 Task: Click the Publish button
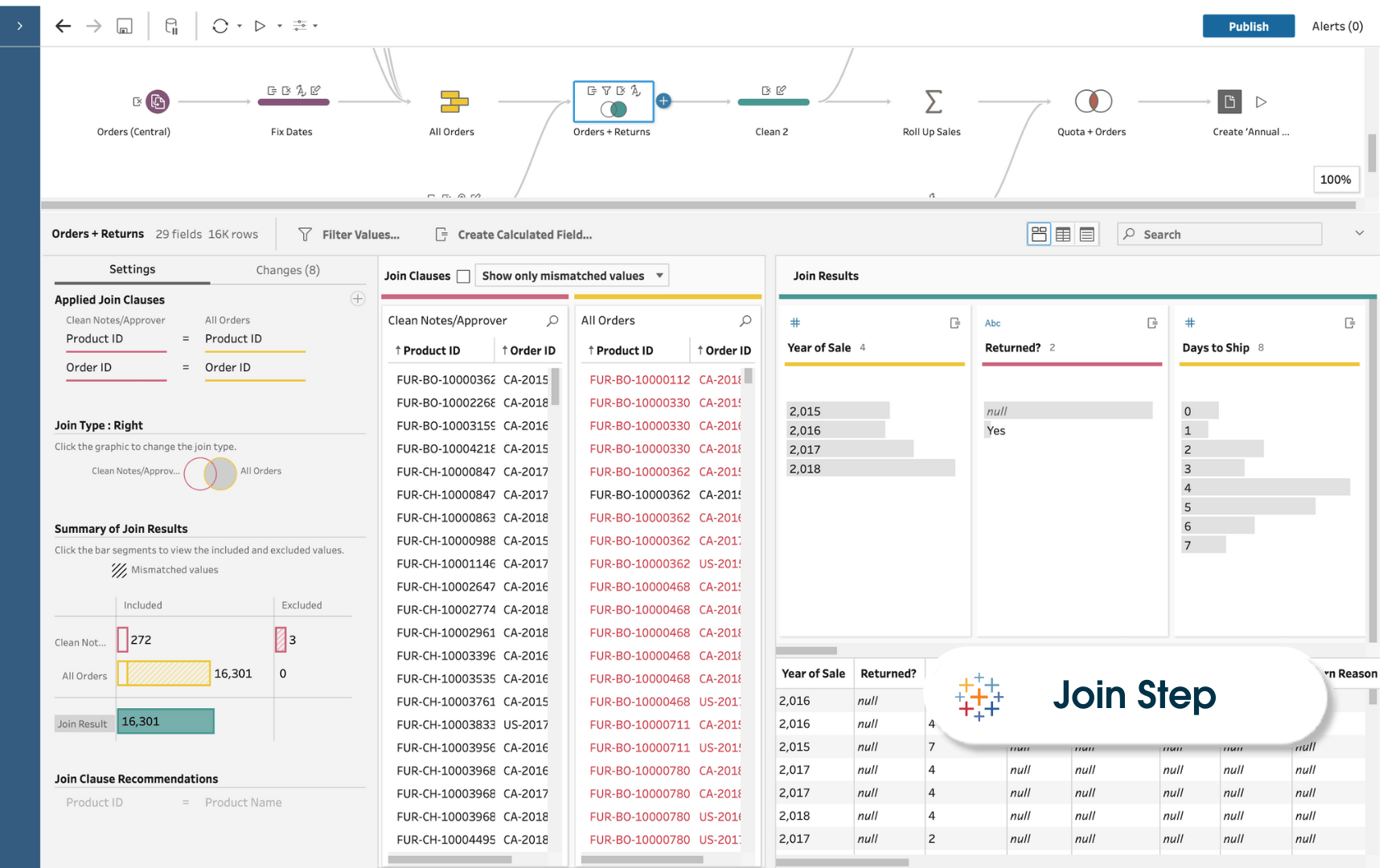[1248, 26]
